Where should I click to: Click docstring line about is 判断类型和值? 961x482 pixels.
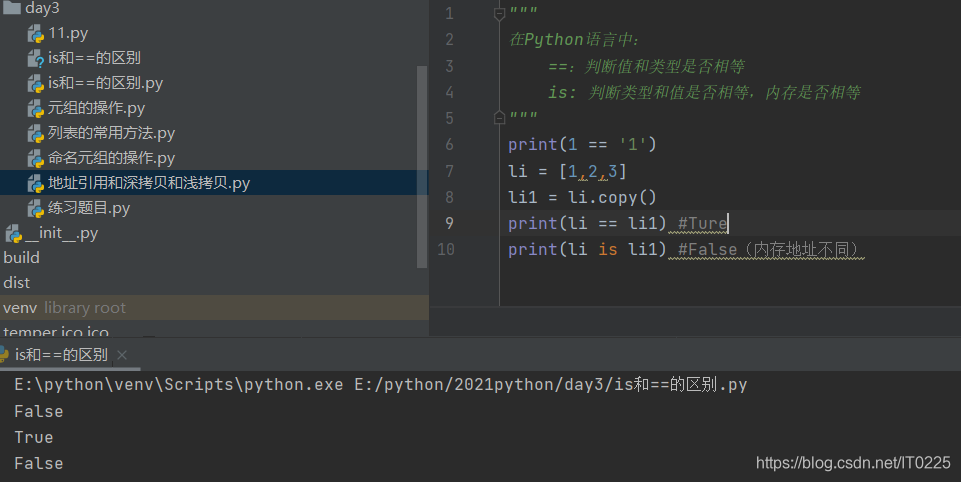704,93
